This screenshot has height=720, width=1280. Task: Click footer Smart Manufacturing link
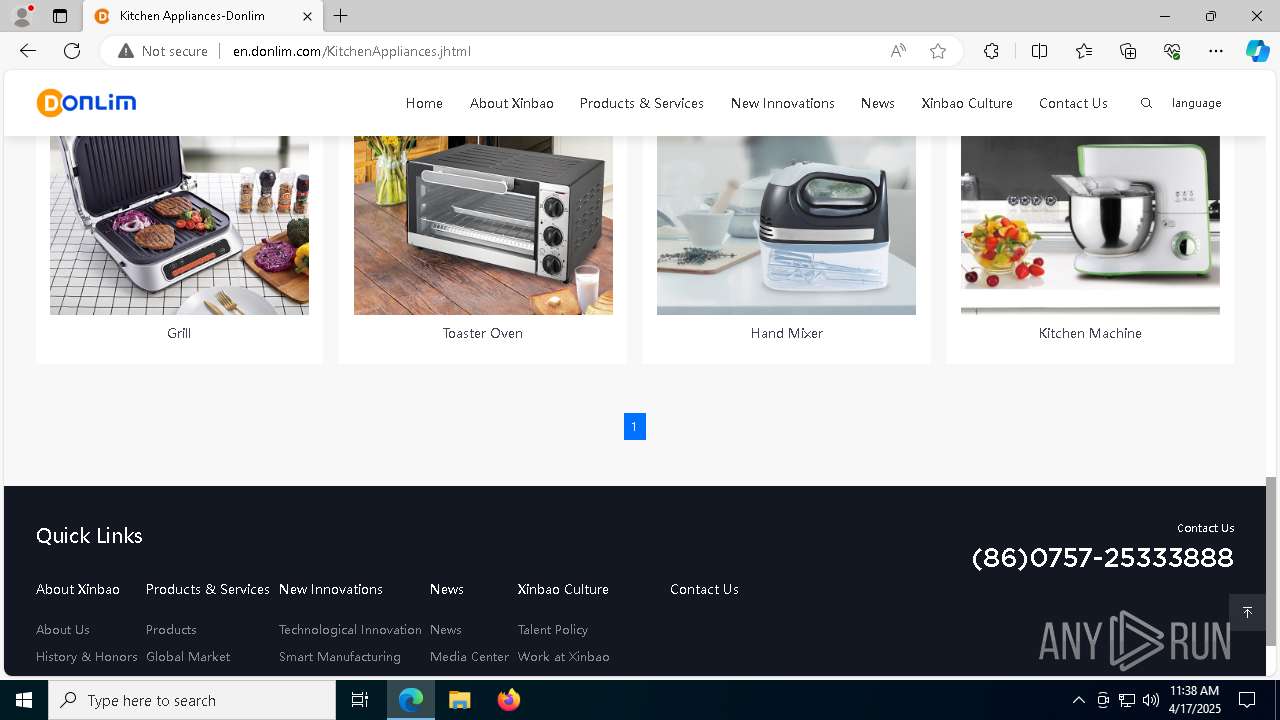coord(340,656)
